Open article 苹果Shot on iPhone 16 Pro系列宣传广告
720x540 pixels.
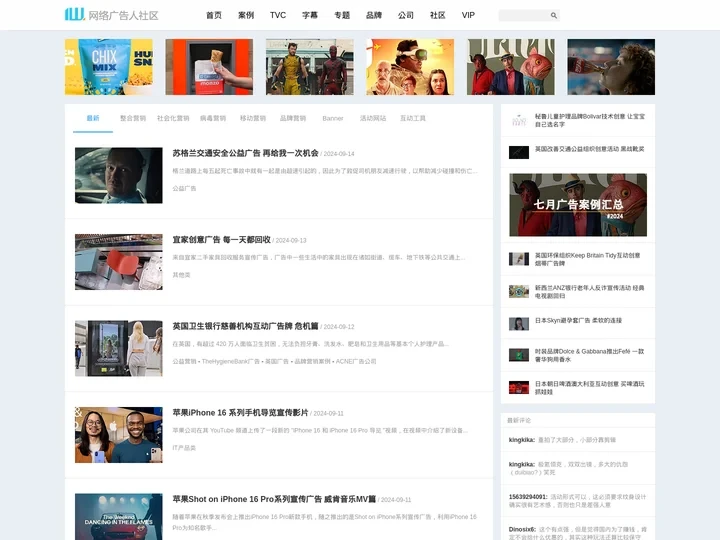click(x=274, y=499)
